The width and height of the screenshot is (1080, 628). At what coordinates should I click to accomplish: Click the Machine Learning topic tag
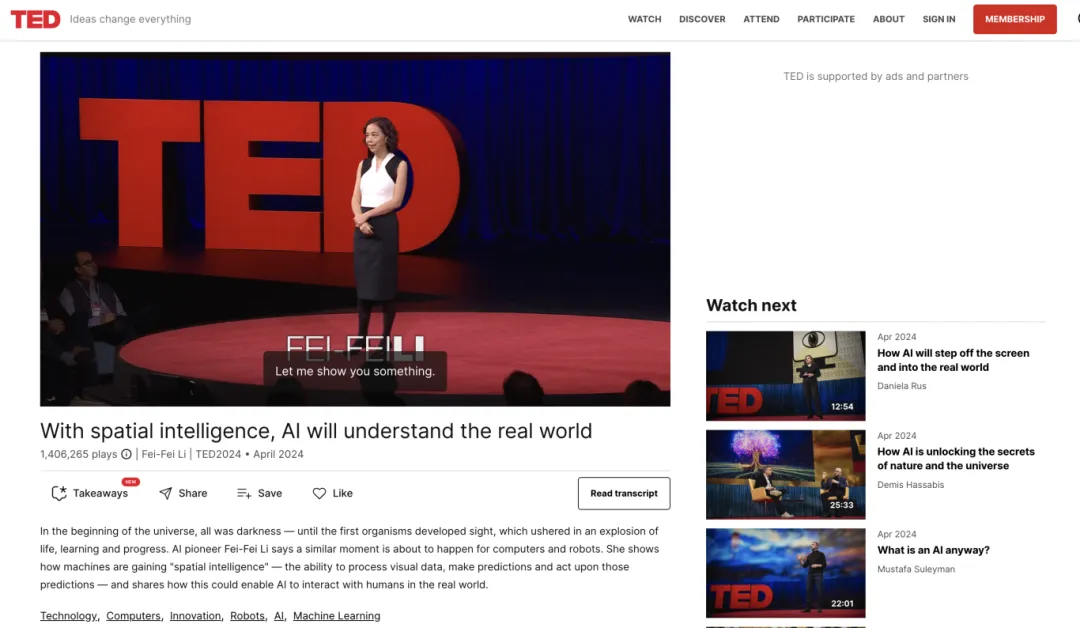[336, 616]
